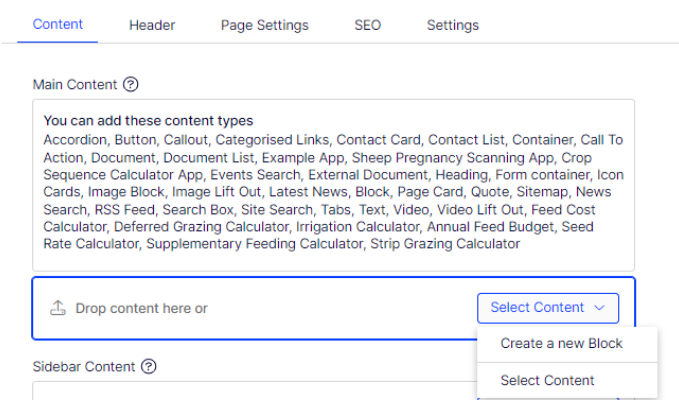
Task: Choose Select Content option in dropdown menu
Action: pos(547,380)
